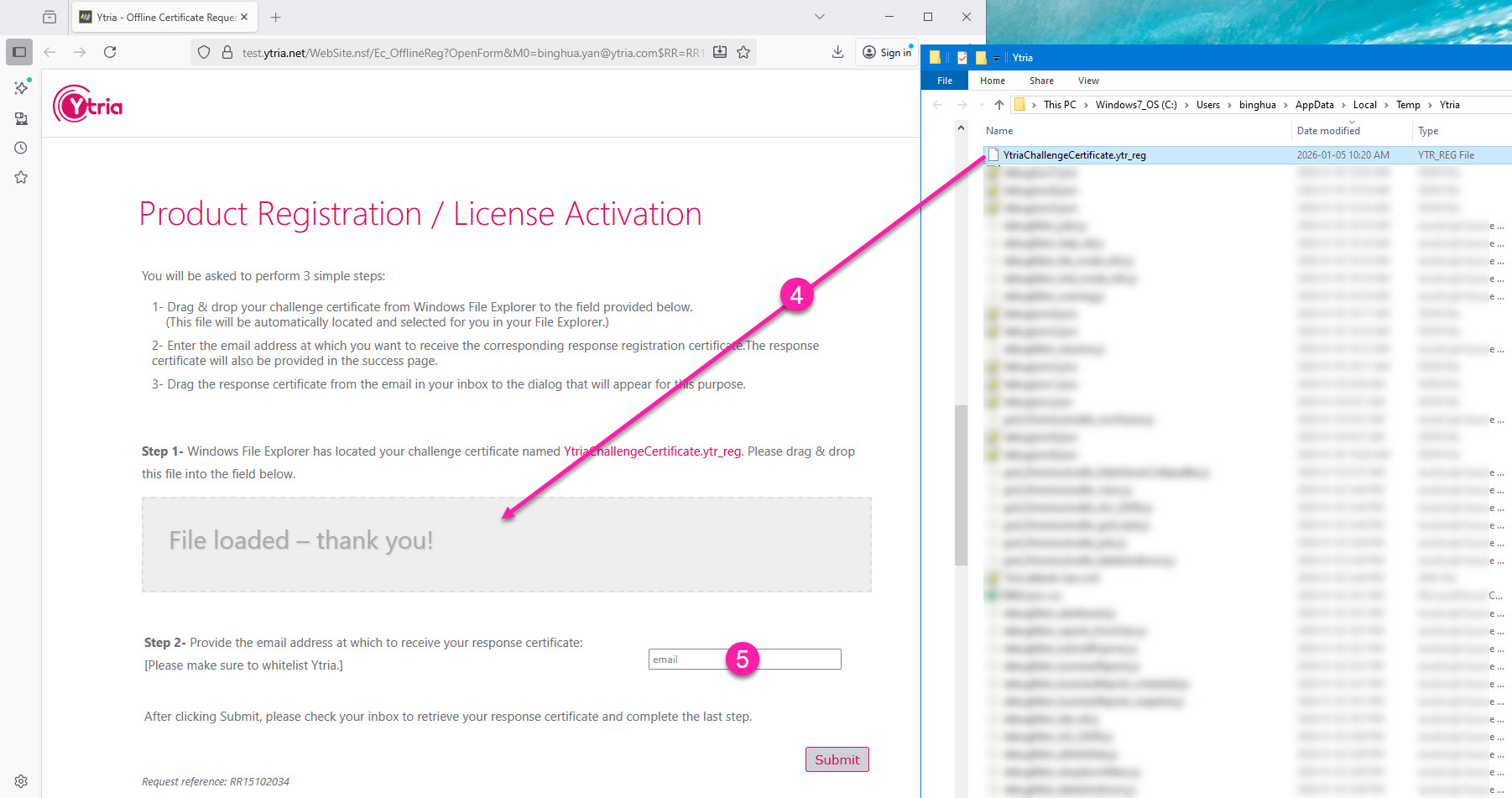Click the Submit button
1512x798 pixels.
pos(837,759)
